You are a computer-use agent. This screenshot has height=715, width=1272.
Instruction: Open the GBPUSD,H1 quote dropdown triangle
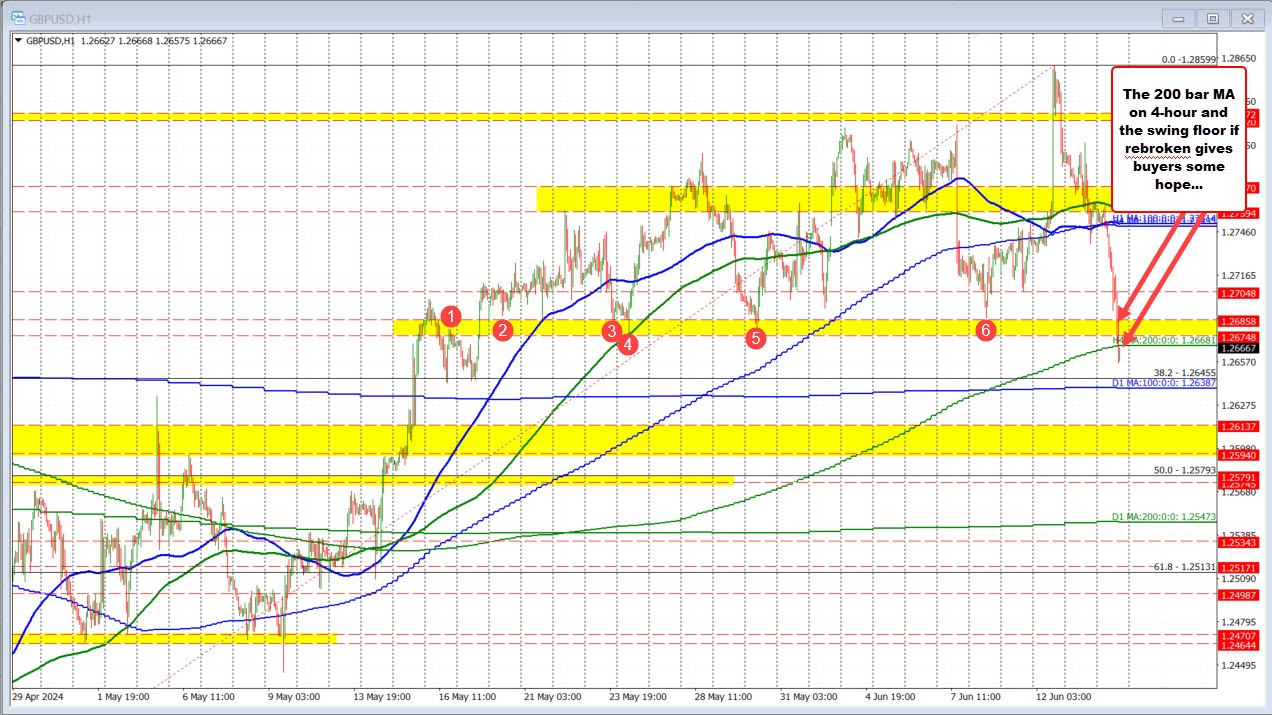20,41
